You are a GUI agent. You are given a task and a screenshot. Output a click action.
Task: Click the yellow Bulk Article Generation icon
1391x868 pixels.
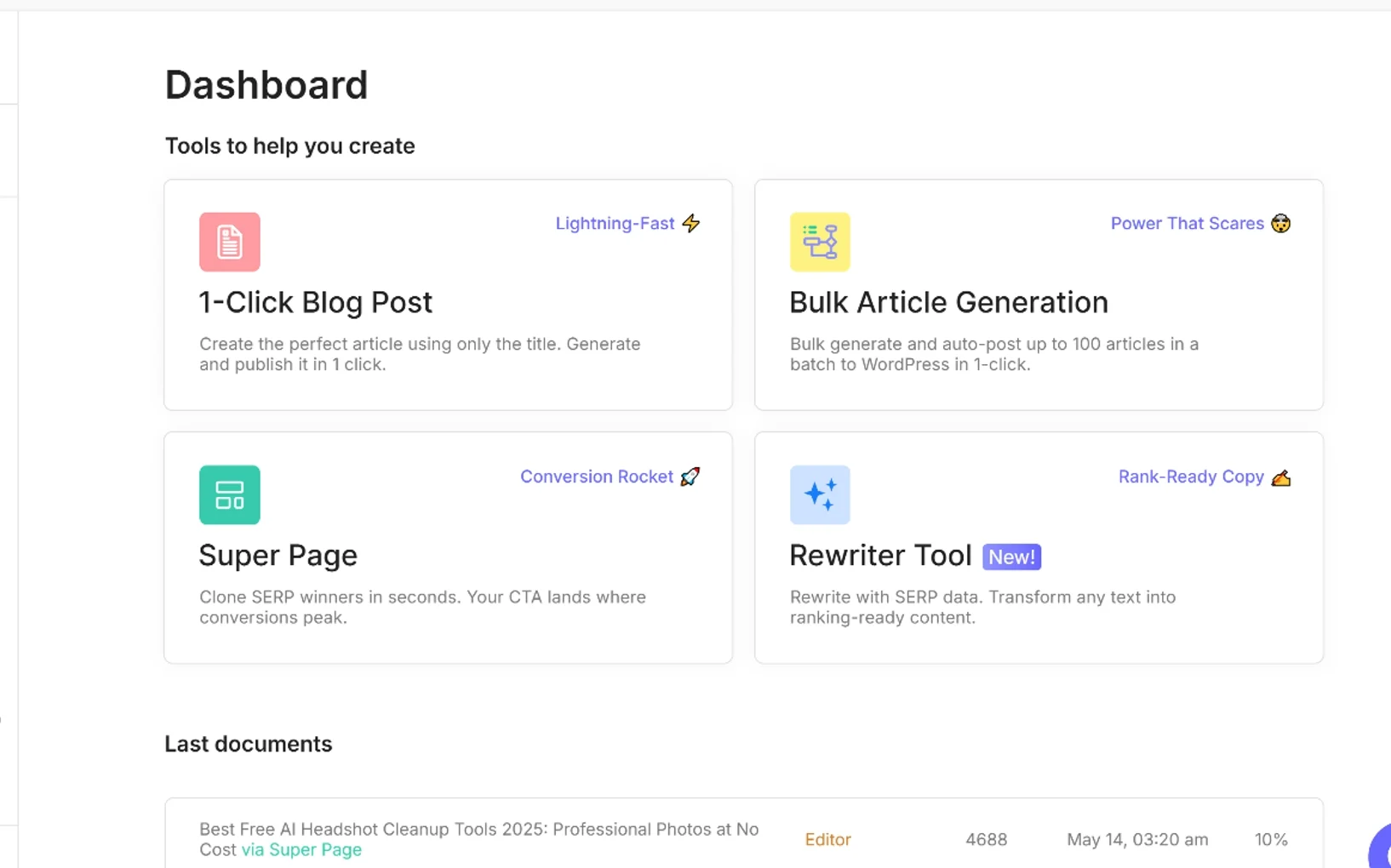tap(820, 242)
